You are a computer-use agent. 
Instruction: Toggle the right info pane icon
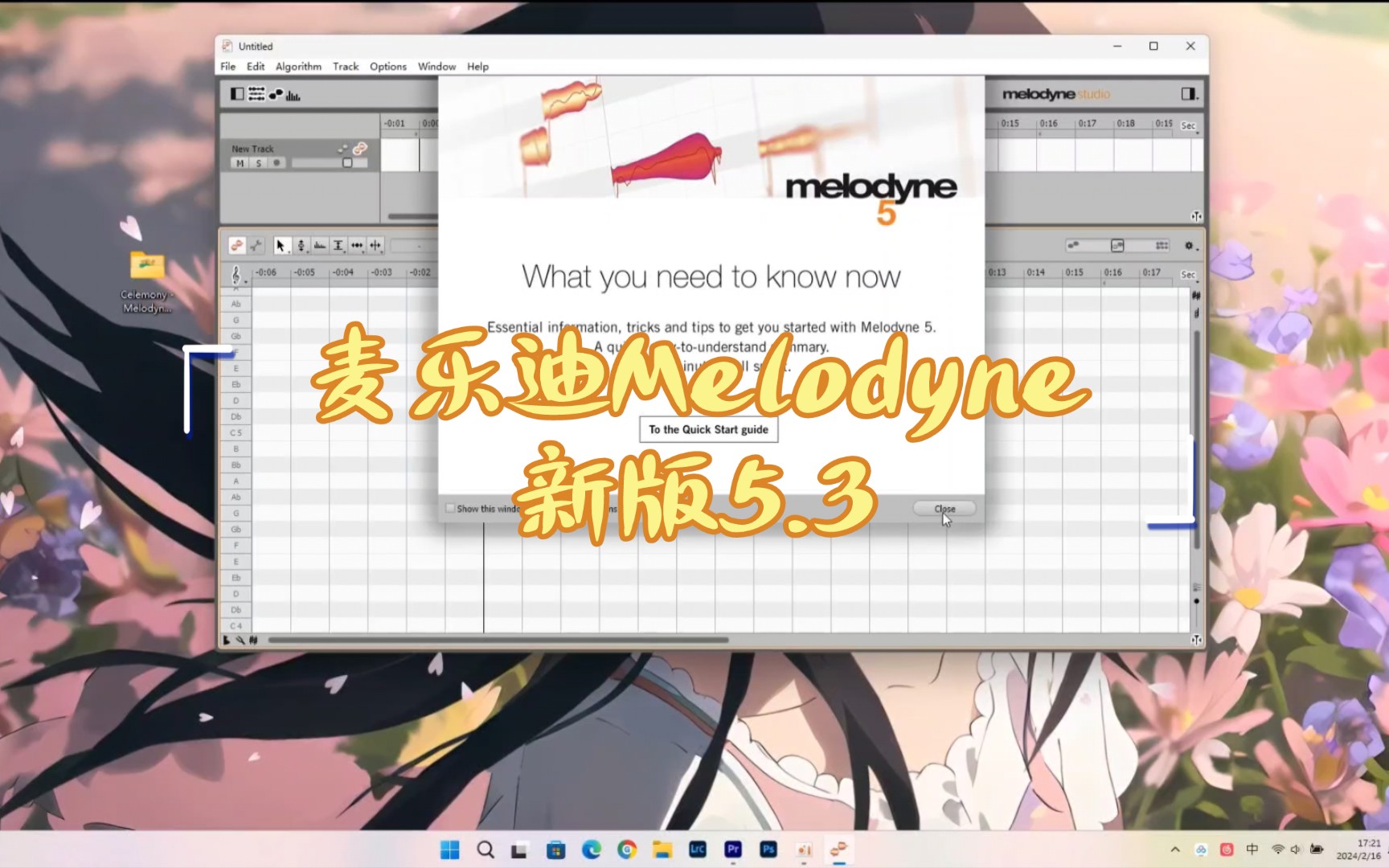pos(1189,94)
